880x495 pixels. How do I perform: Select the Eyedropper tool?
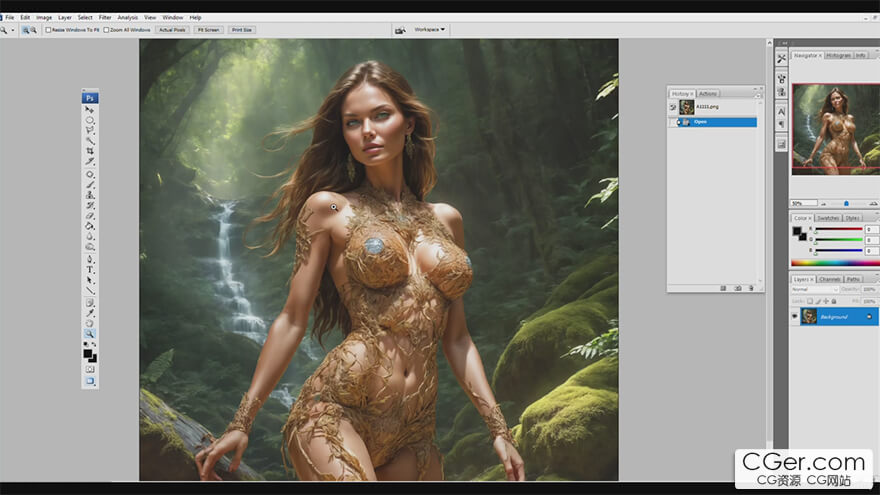90,313
